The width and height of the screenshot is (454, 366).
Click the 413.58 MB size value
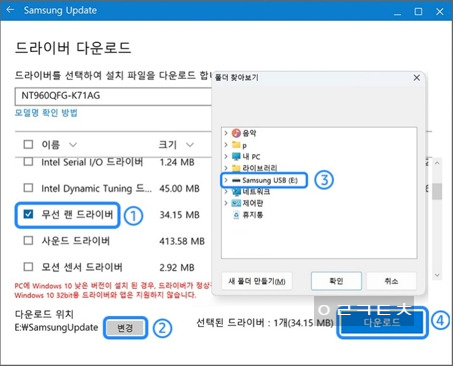coord(182,241)
